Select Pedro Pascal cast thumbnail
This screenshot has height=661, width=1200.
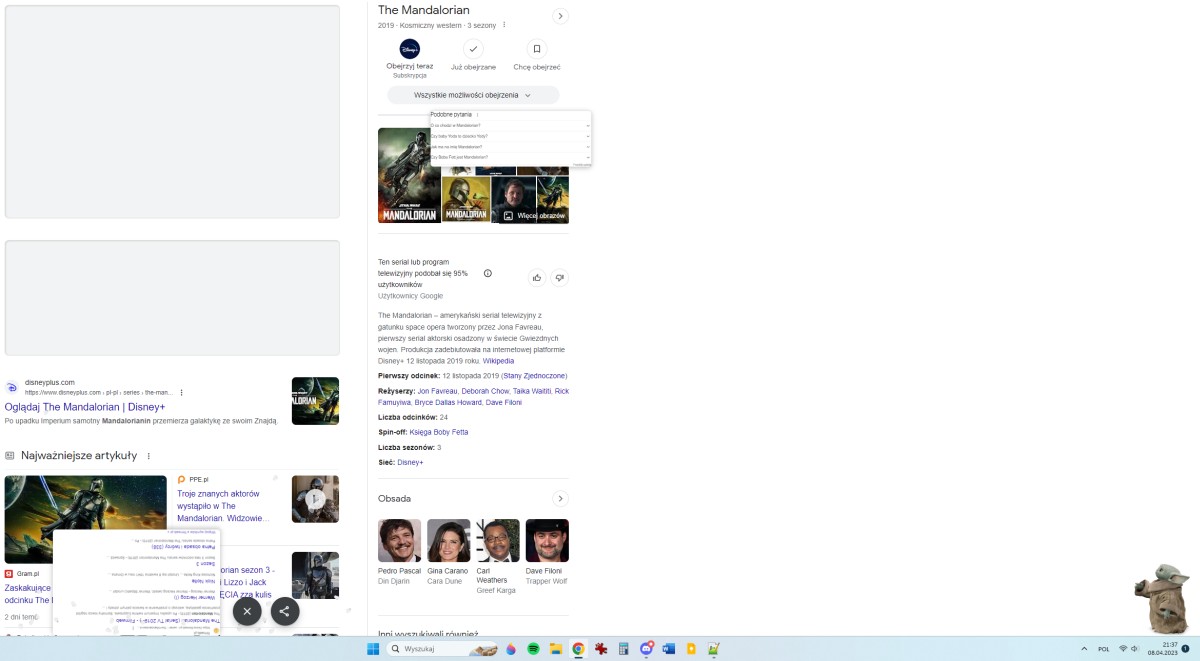coord(399,540)
